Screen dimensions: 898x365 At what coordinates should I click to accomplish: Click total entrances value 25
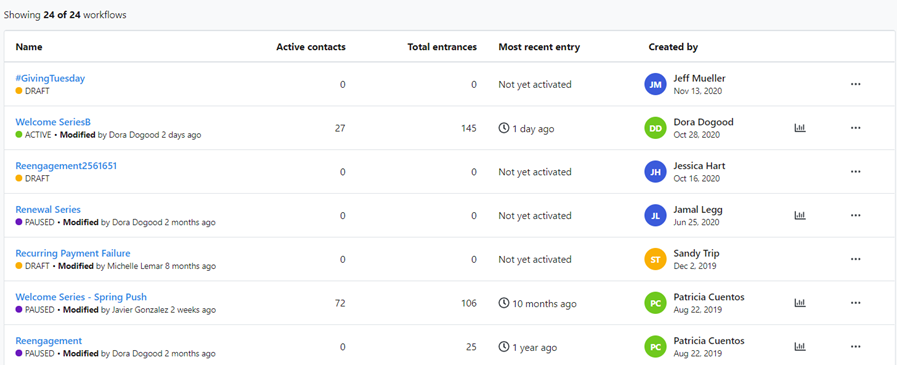click(x=471, y=347)
